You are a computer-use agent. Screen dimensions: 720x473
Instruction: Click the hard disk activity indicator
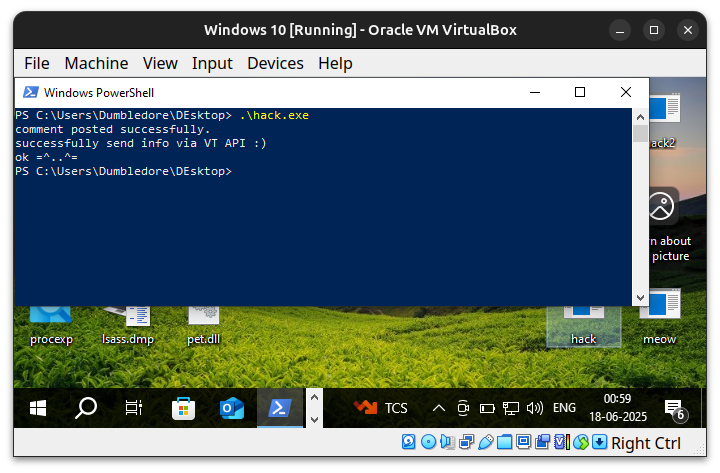point(409,442)
